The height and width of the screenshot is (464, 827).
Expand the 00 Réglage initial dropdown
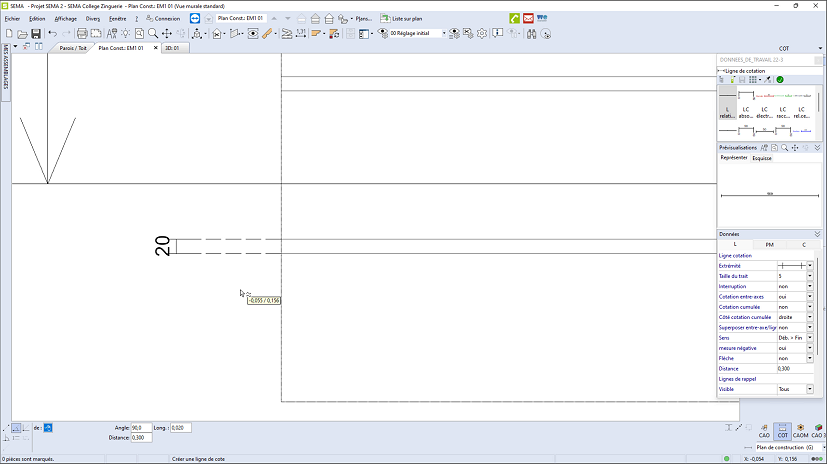(443, 33)
